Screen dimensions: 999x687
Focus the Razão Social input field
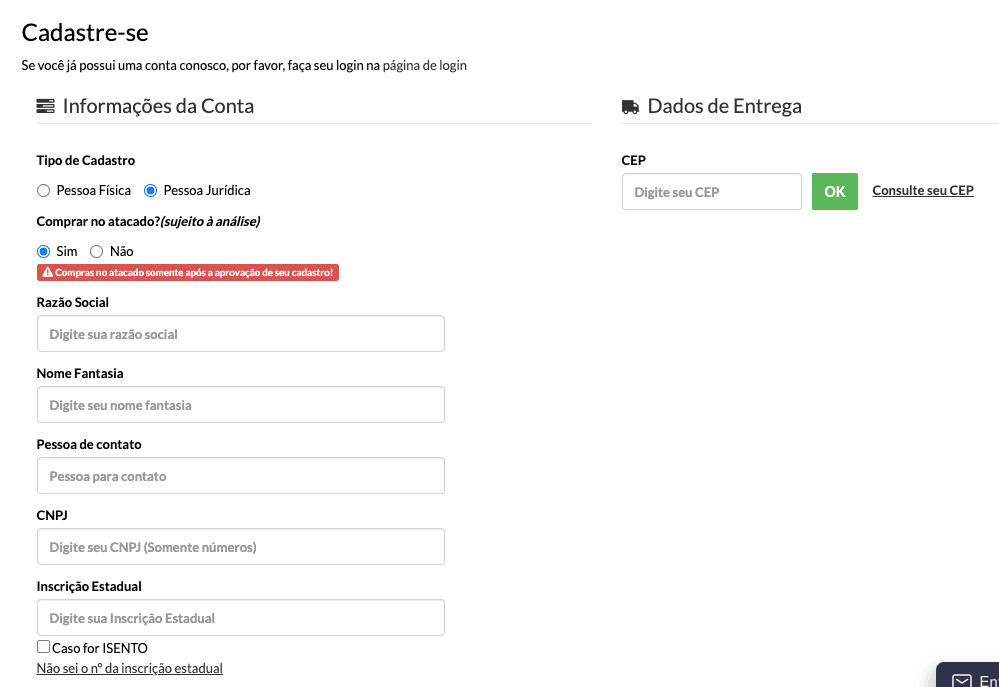(241, 333)
